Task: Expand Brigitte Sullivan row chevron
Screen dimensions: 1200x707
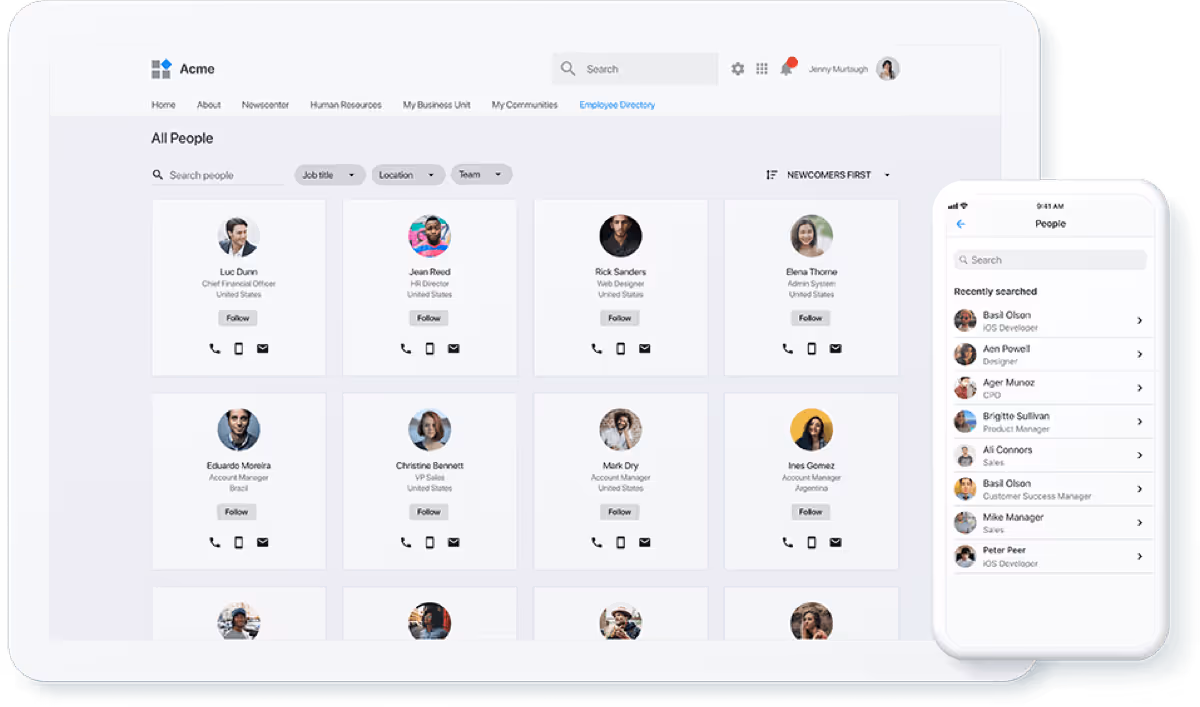Action: click(1140, 422)
